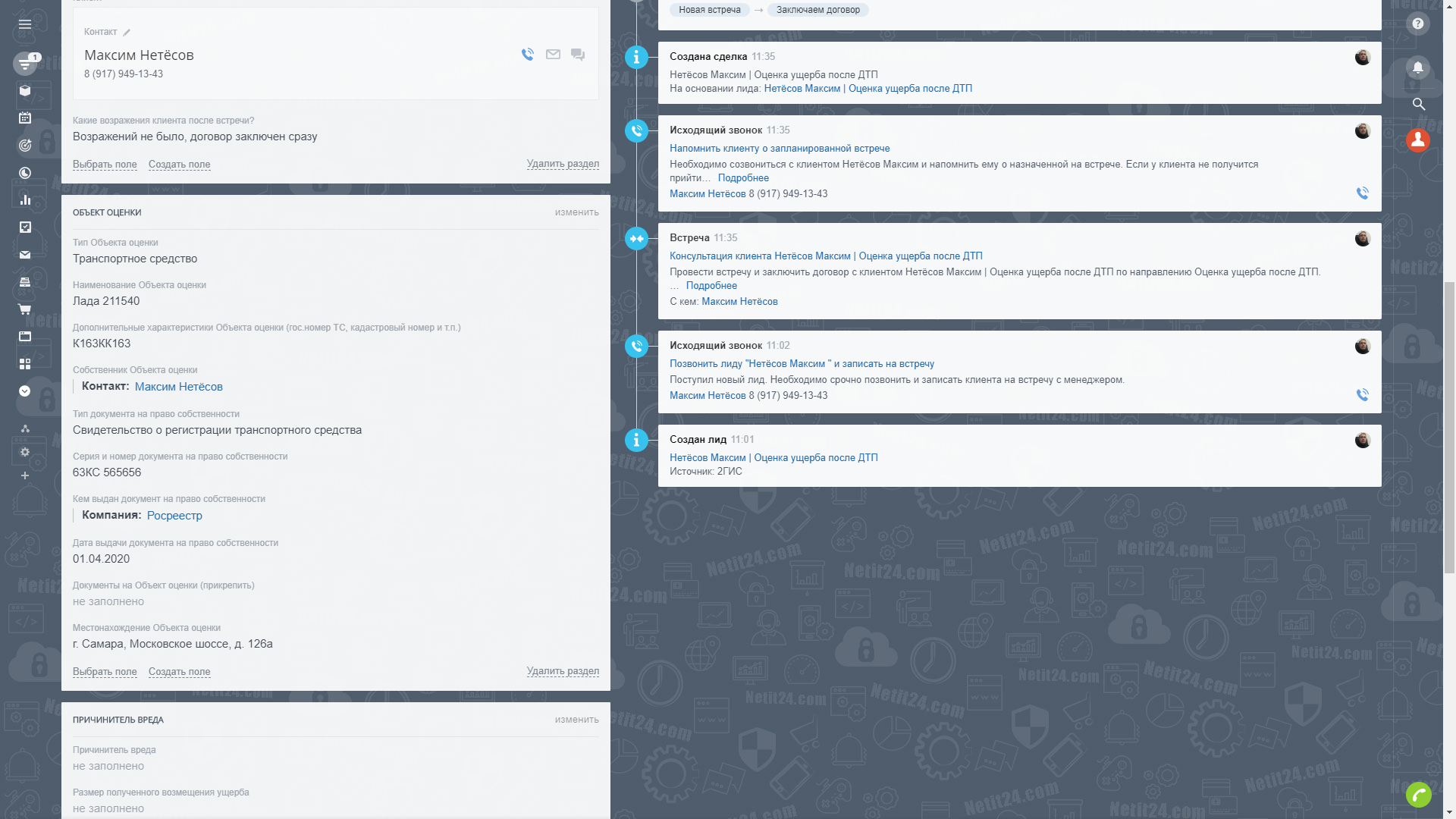Click 'Удалить раздел' under Объект оценки
The image size is (1456, 819).
coord(563,671)
